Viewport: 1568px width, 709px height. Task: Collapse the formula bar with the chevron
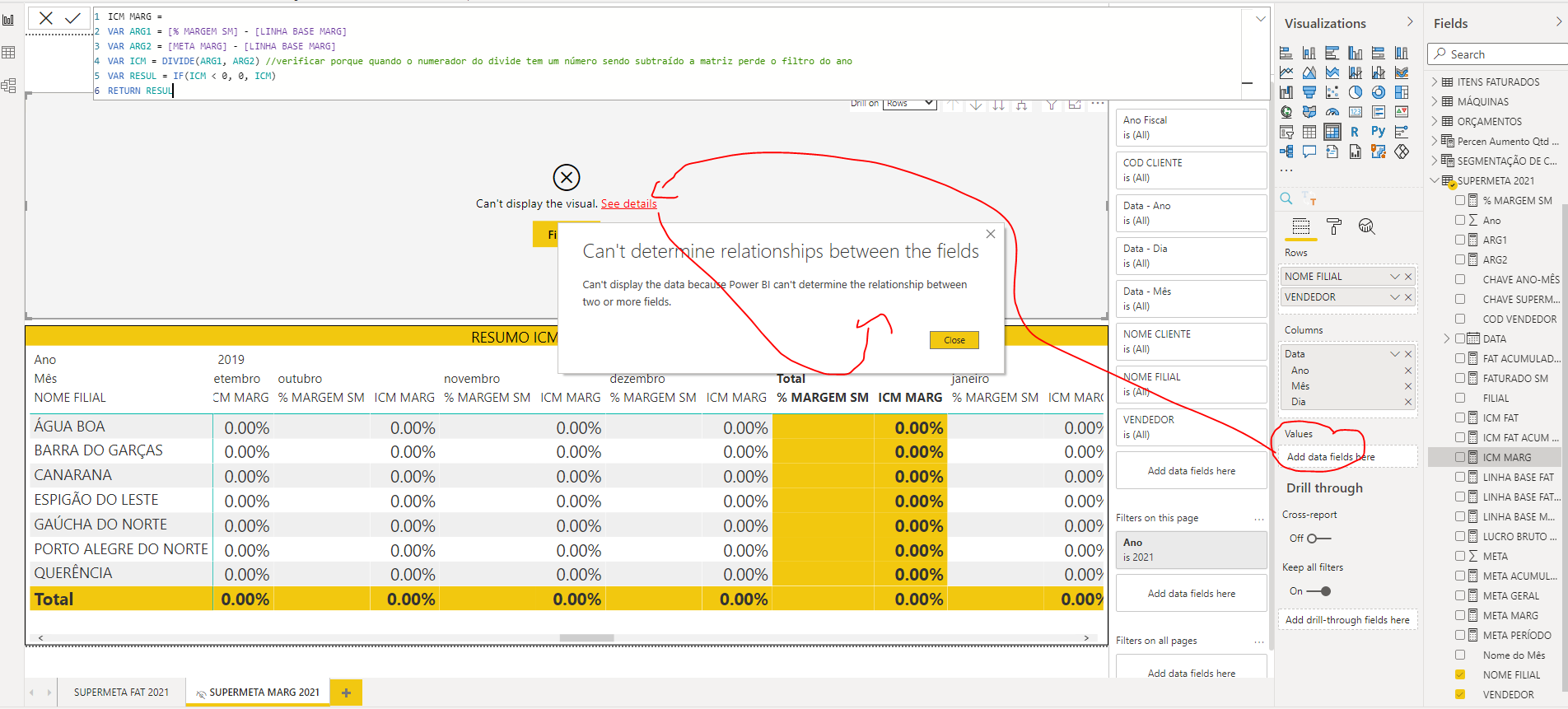point(1260,19)
